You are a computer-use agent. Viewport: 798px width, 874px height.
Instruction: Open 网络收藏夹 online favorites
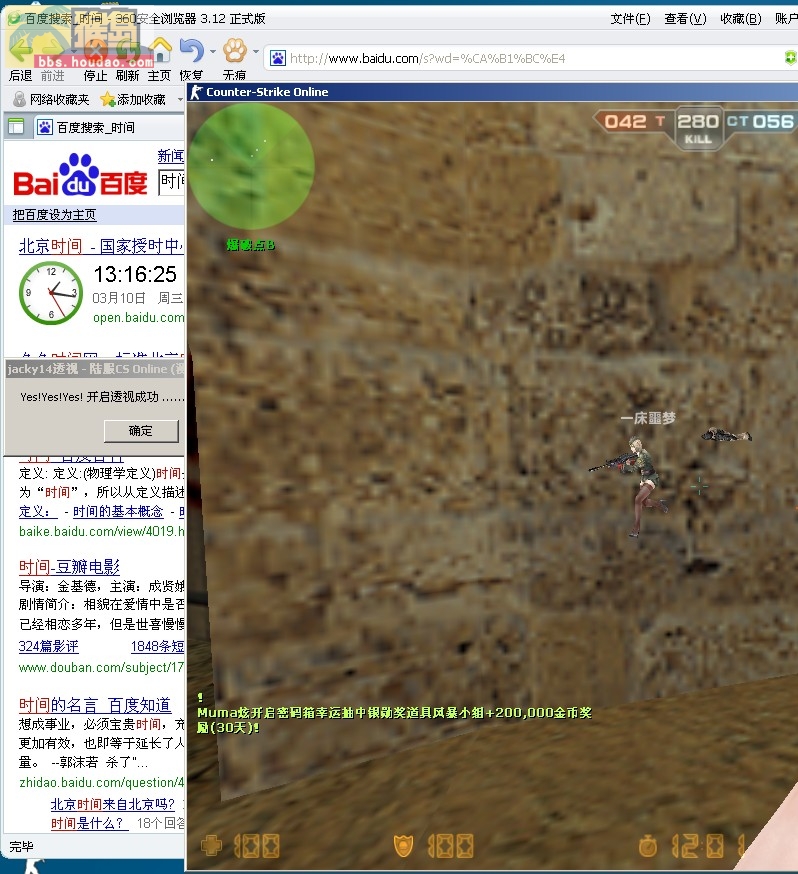pos(51,99)
